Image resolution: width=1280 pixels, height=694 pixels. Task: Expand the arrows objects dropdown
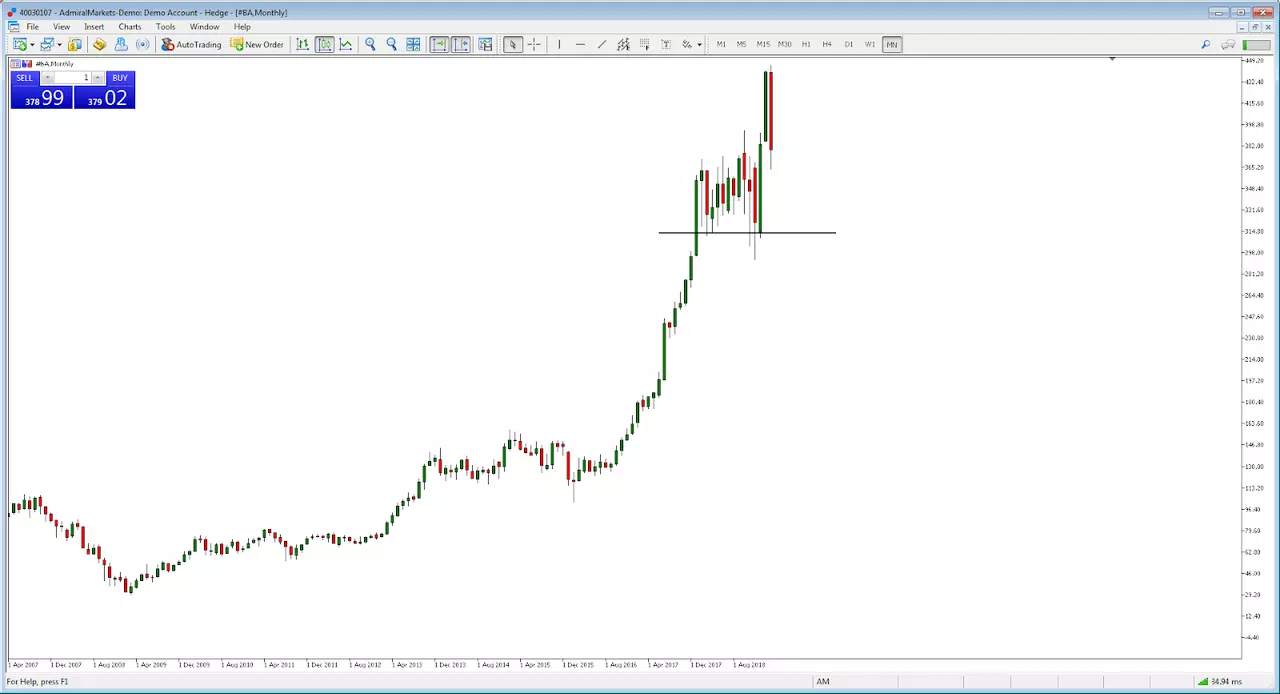point(699,44)
